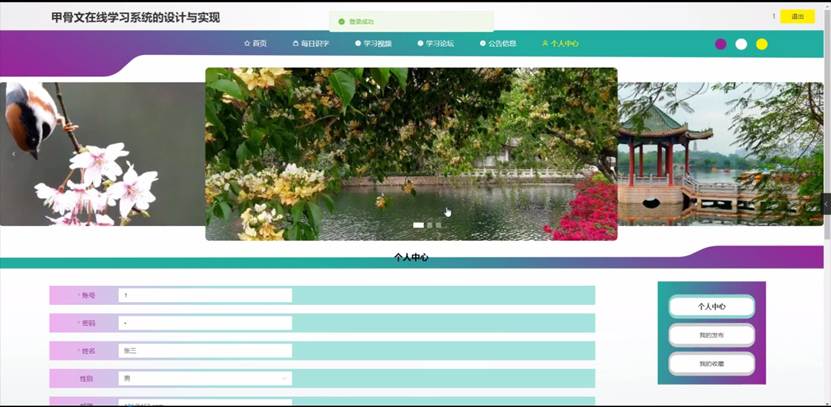The image size is (831, 407).
Task: Go to 学习视频 in navigation bar
Action: [x=374, y=43]
